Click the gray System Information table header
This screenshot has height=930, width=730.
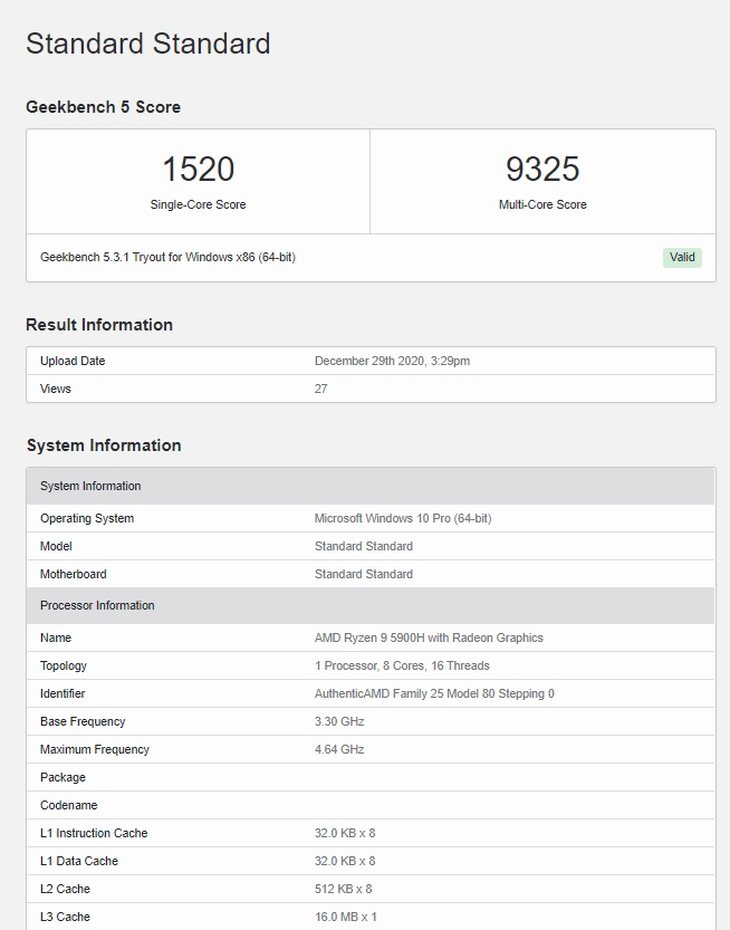click(x=370, y=486)
